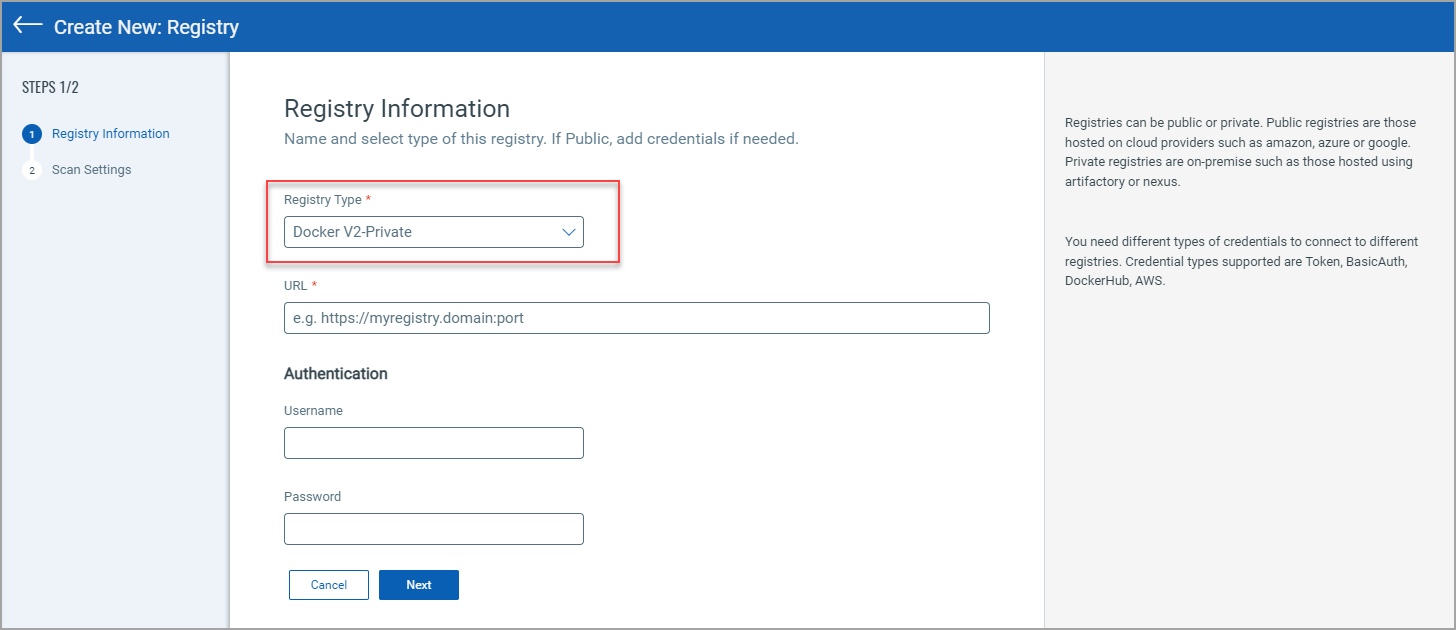This screenshot has height=630, width=1456.
Task: Click the 'Create New: Registry' title
Action: coord(147,27)
